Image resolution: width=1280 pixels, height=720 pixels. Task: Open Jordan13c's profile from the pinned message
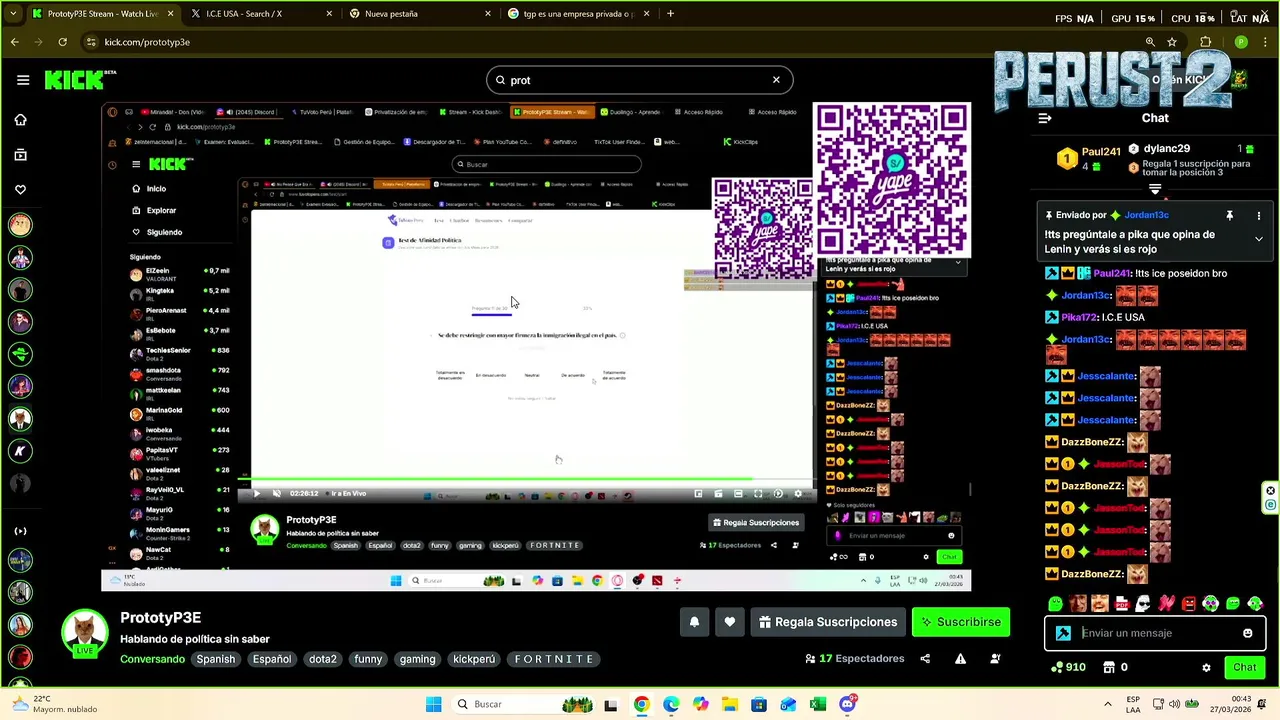1146,215
